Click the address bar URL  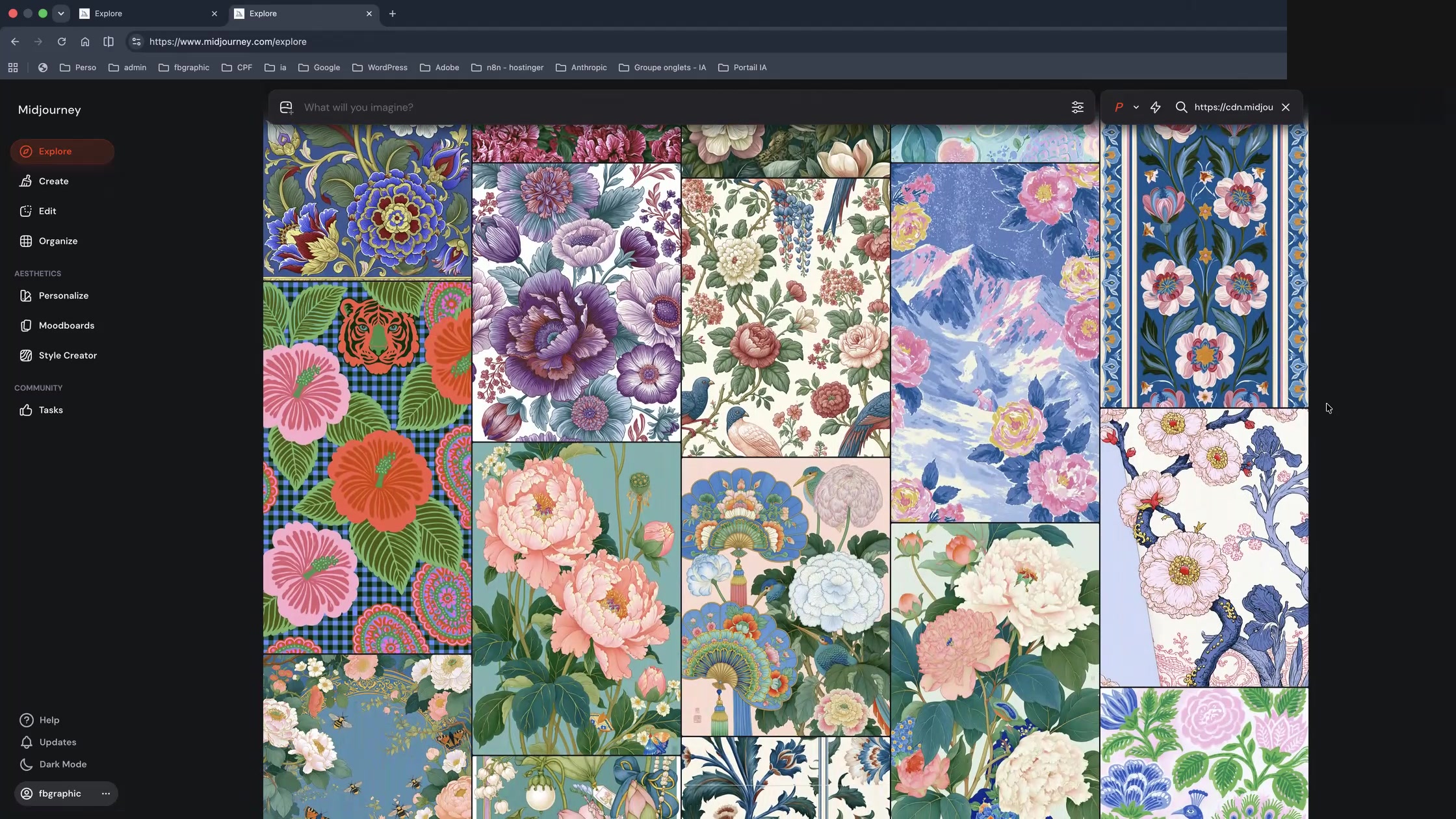(x=228, y=42)
